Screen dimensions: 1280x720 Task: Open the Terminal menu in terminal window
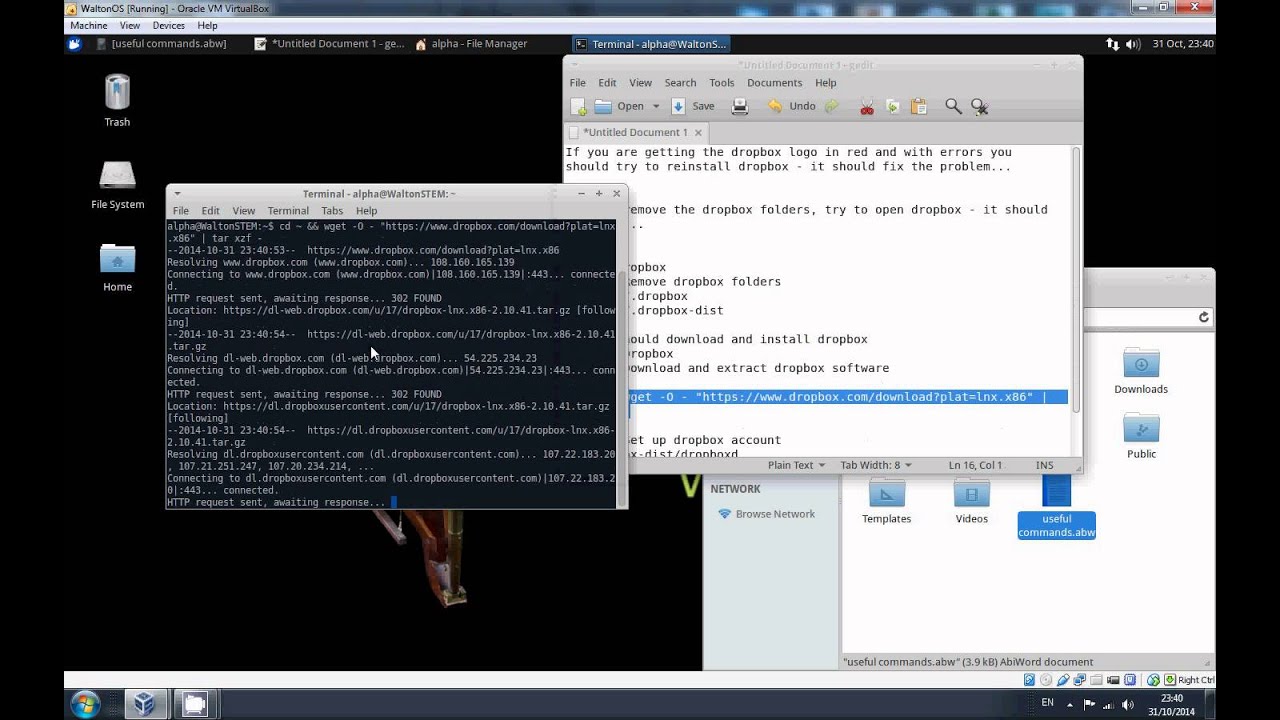[x=288, y=211]
